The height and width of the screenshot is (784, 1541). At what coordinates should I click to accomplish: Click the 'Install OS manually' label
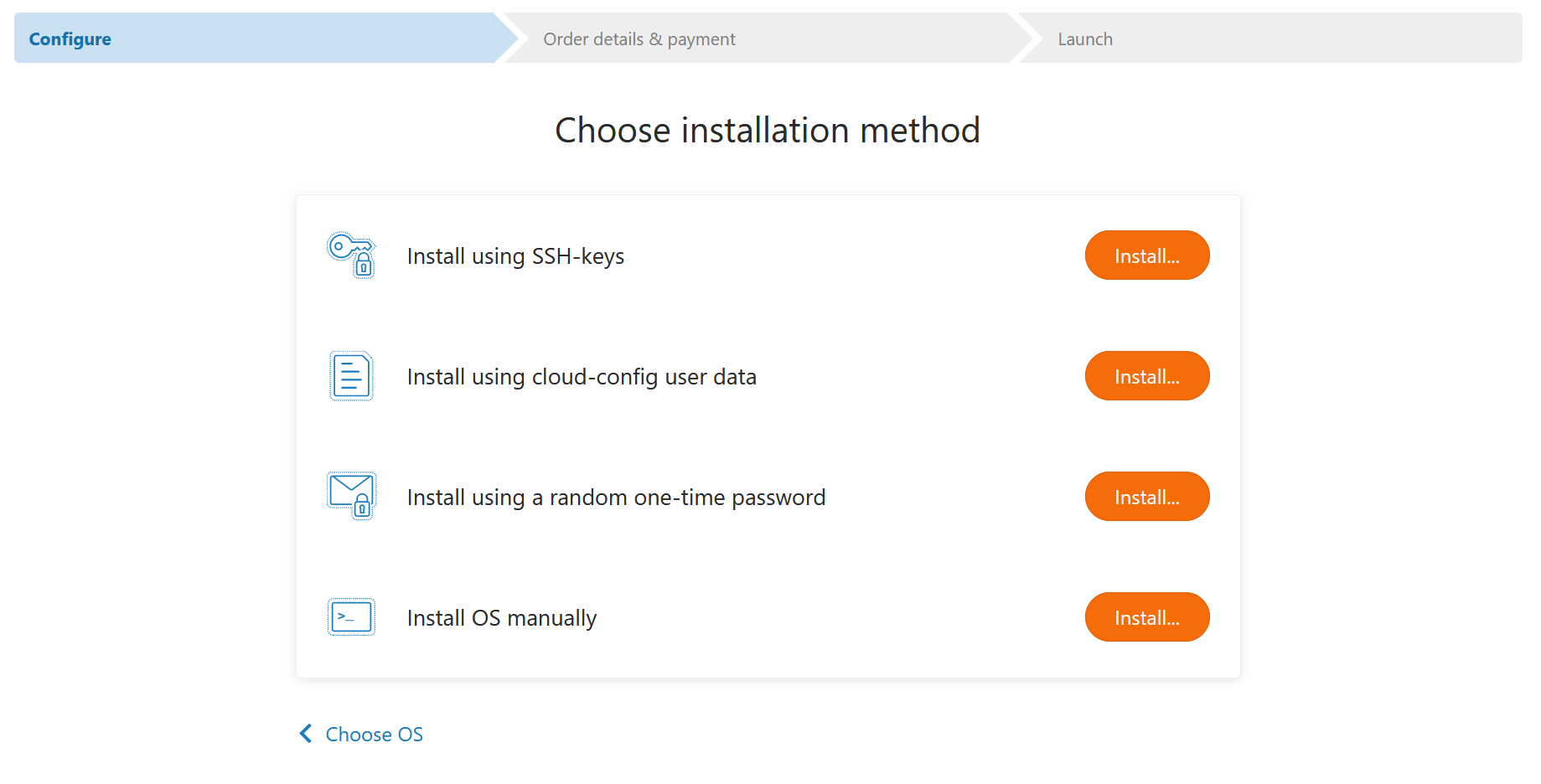[x=501, y=618]
